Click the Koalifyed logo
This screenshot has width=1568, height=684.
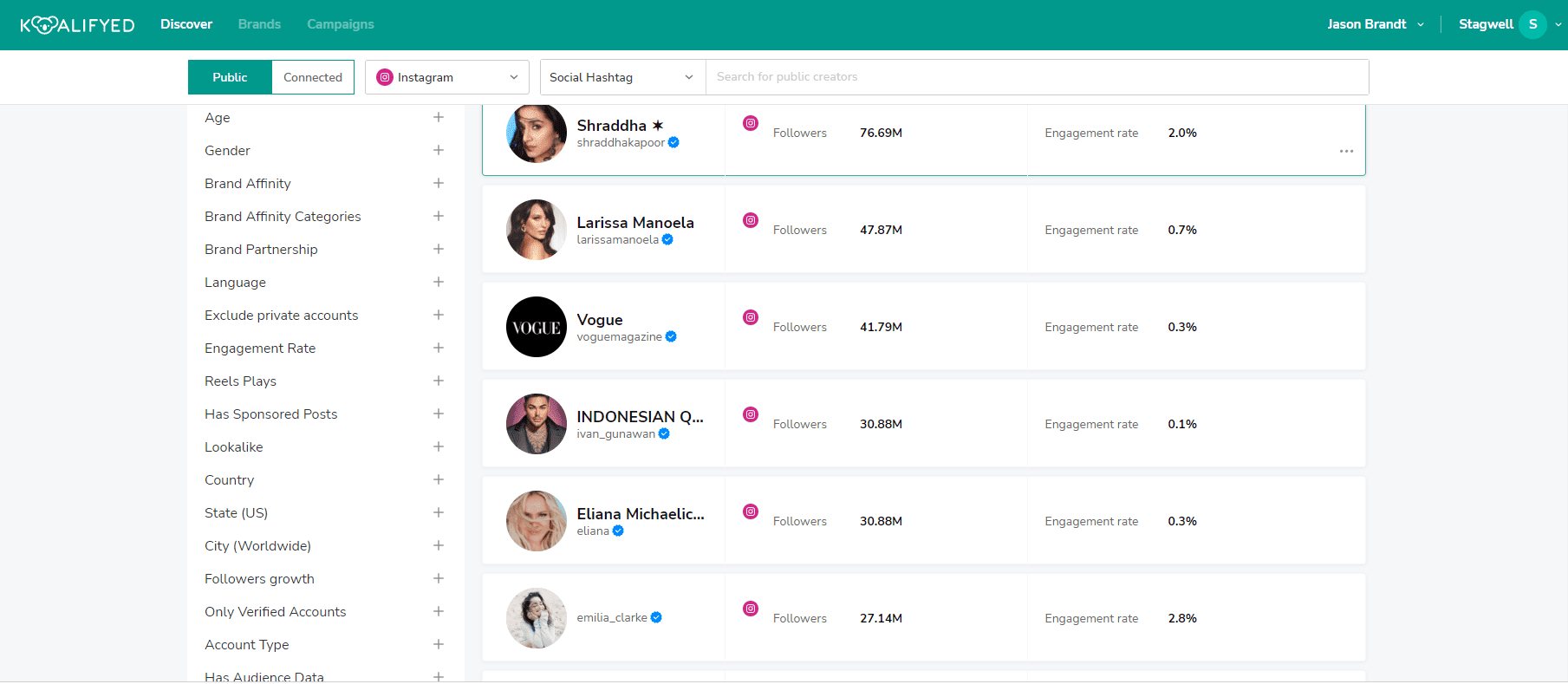77,25
